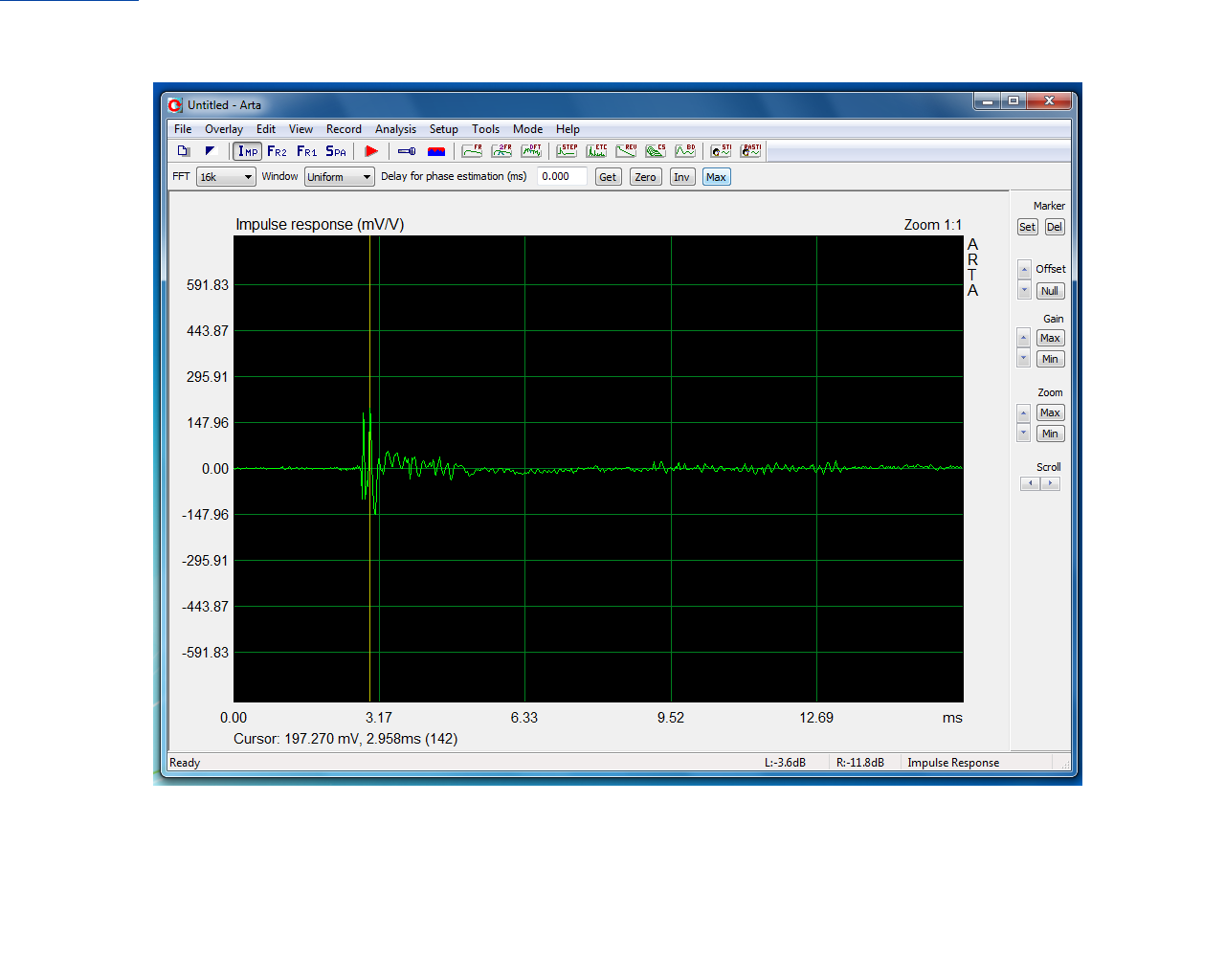The width and height of the screenshot is (1225, 980).
Task: Open the Setup menu
Action: (443, 129)
